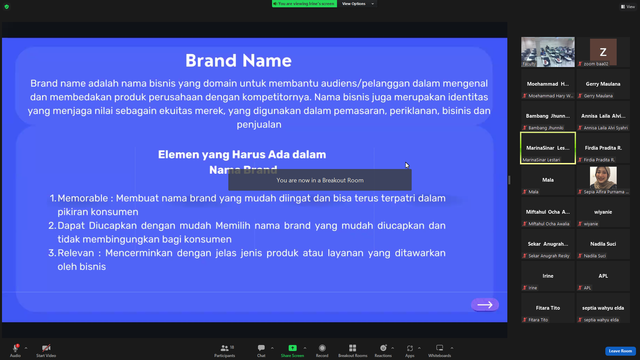Select wiyanie participant tile
Image resolution: width=640 pixels, height=360 pixels.
(603, 212)
